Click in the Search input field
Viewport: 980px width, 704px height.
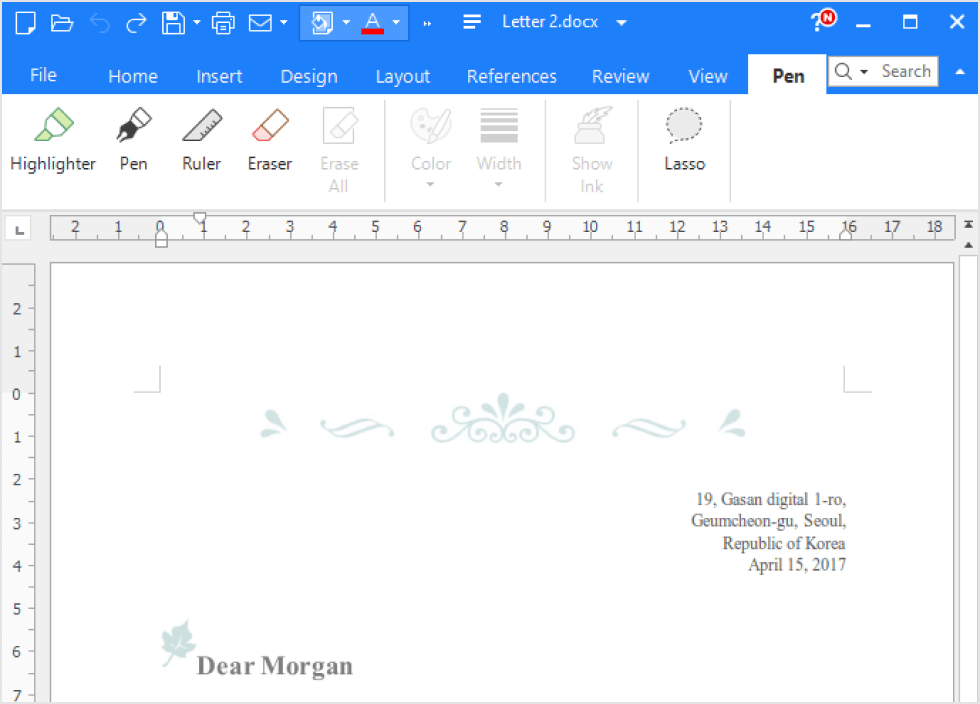[906, 71]
